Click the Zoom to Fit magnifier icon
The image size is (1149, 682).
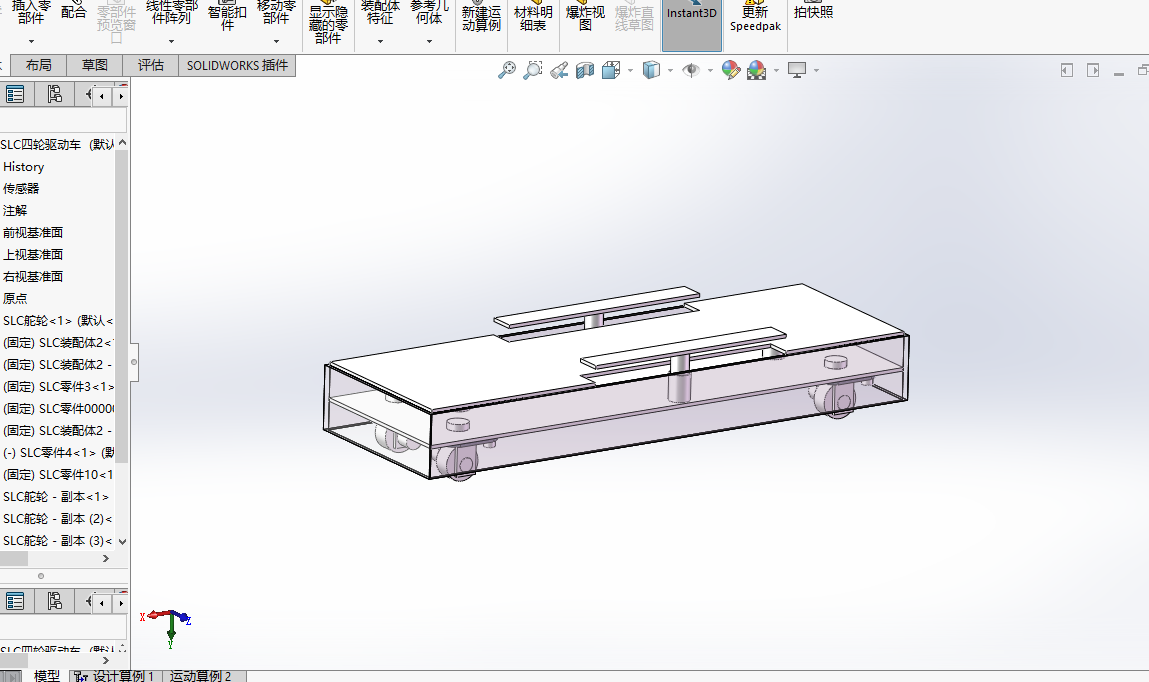(x=506, y=70)
